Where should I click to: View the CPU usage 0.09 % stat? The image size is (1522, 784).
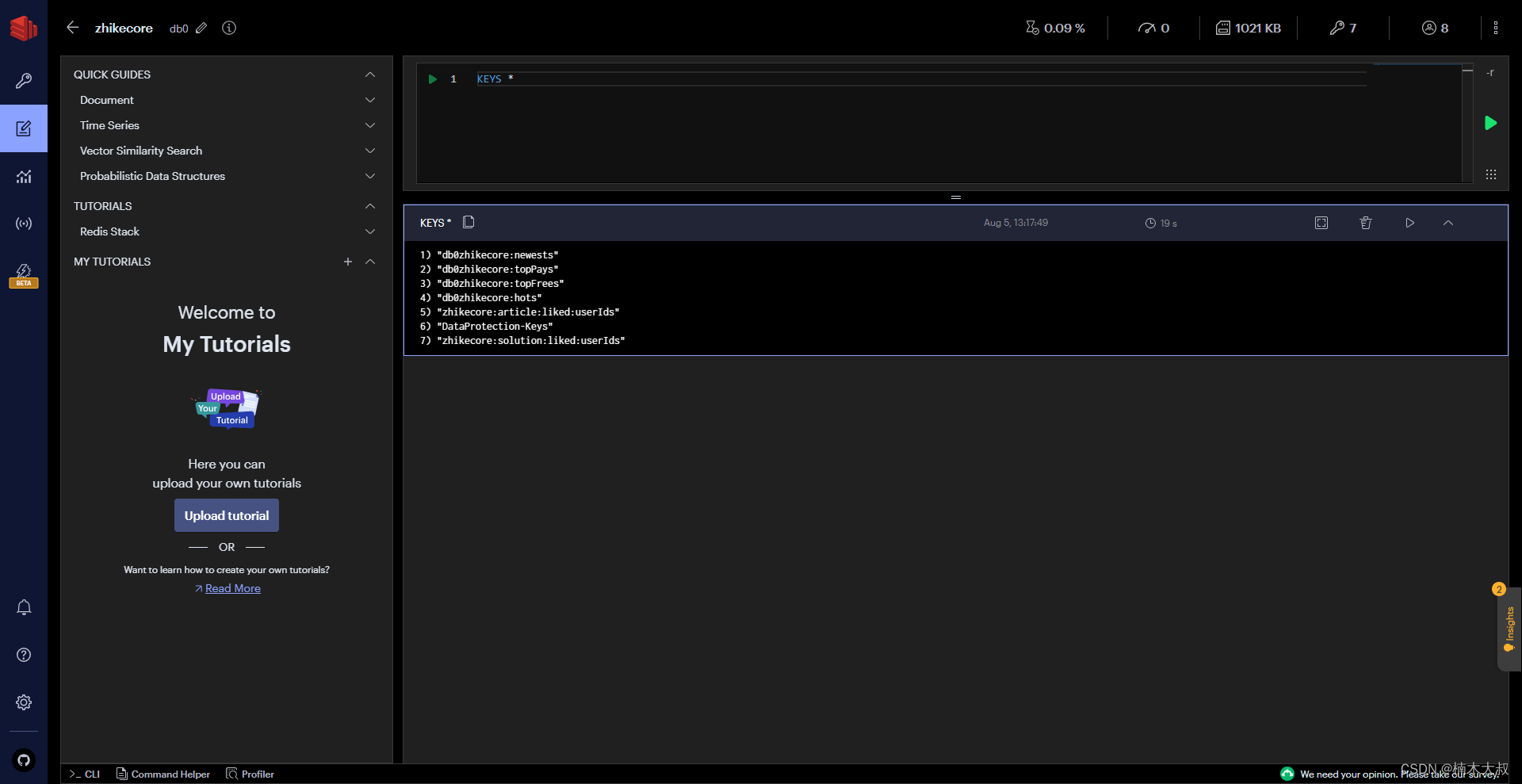tap(1055, 28)
